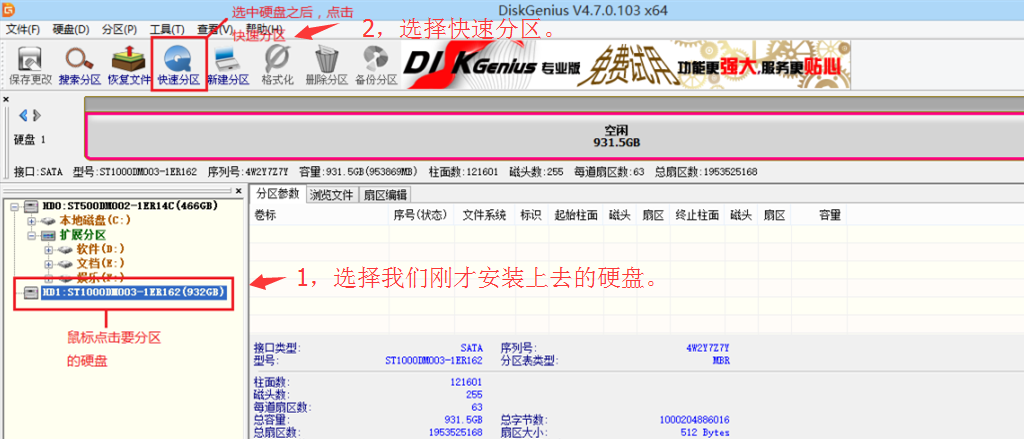1024x439 pixels.
Task: Expand the 本地磁盘(C:) tree node
Action: pyautogui.click(x=32, y=220)
